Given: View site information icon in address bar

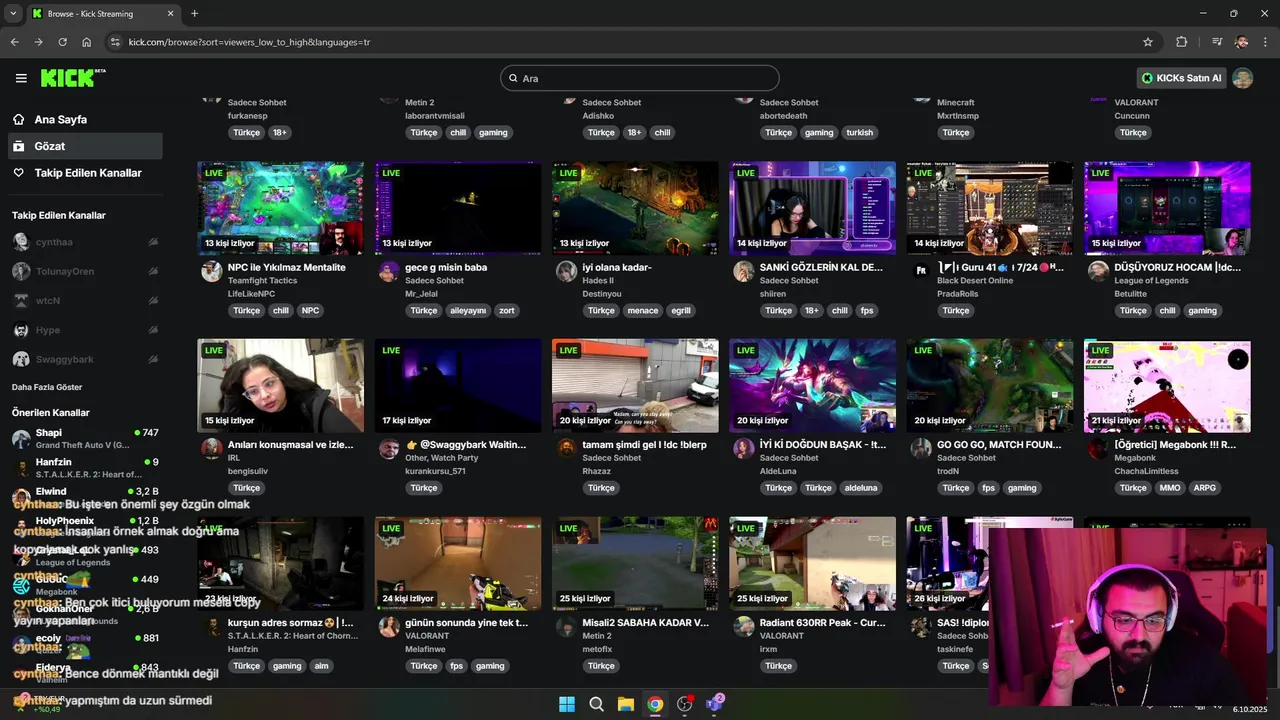Looking at the screenshot, I should 115,42.
